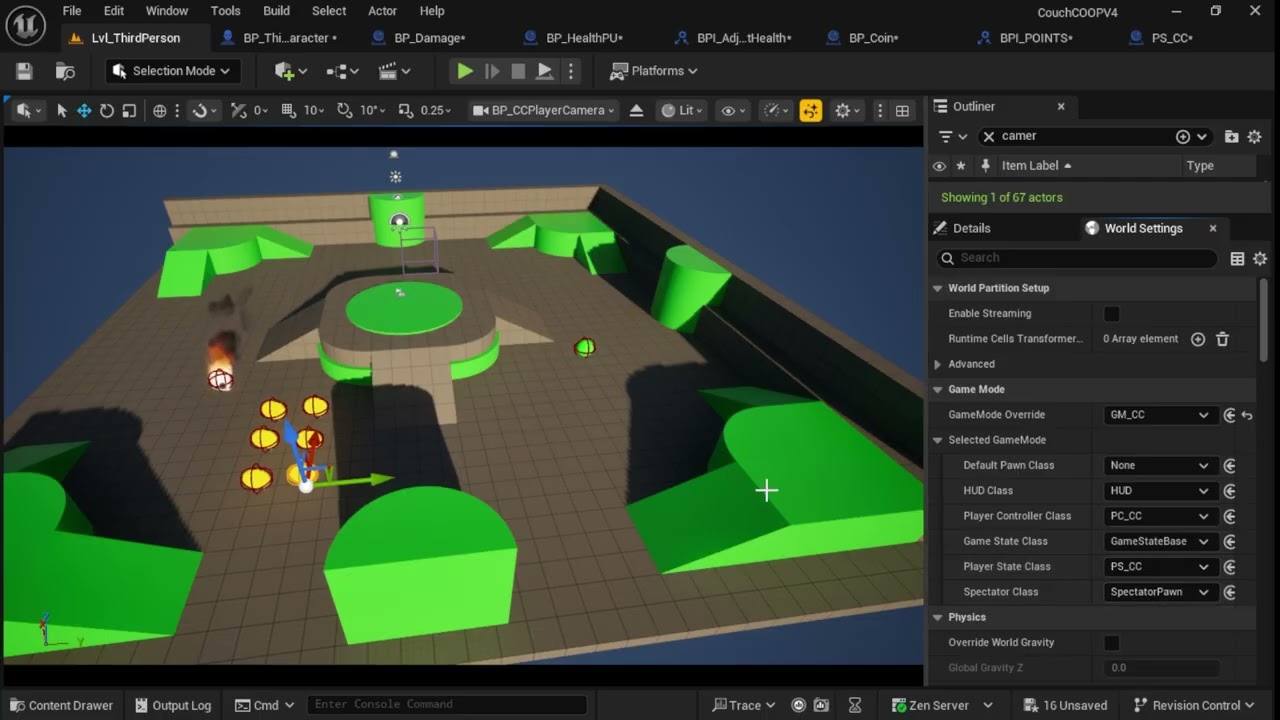The width and height of the screenshot is (1280, 720).
Task: Click the Eject camera pilot icon
Action: [x=636, y=111]
